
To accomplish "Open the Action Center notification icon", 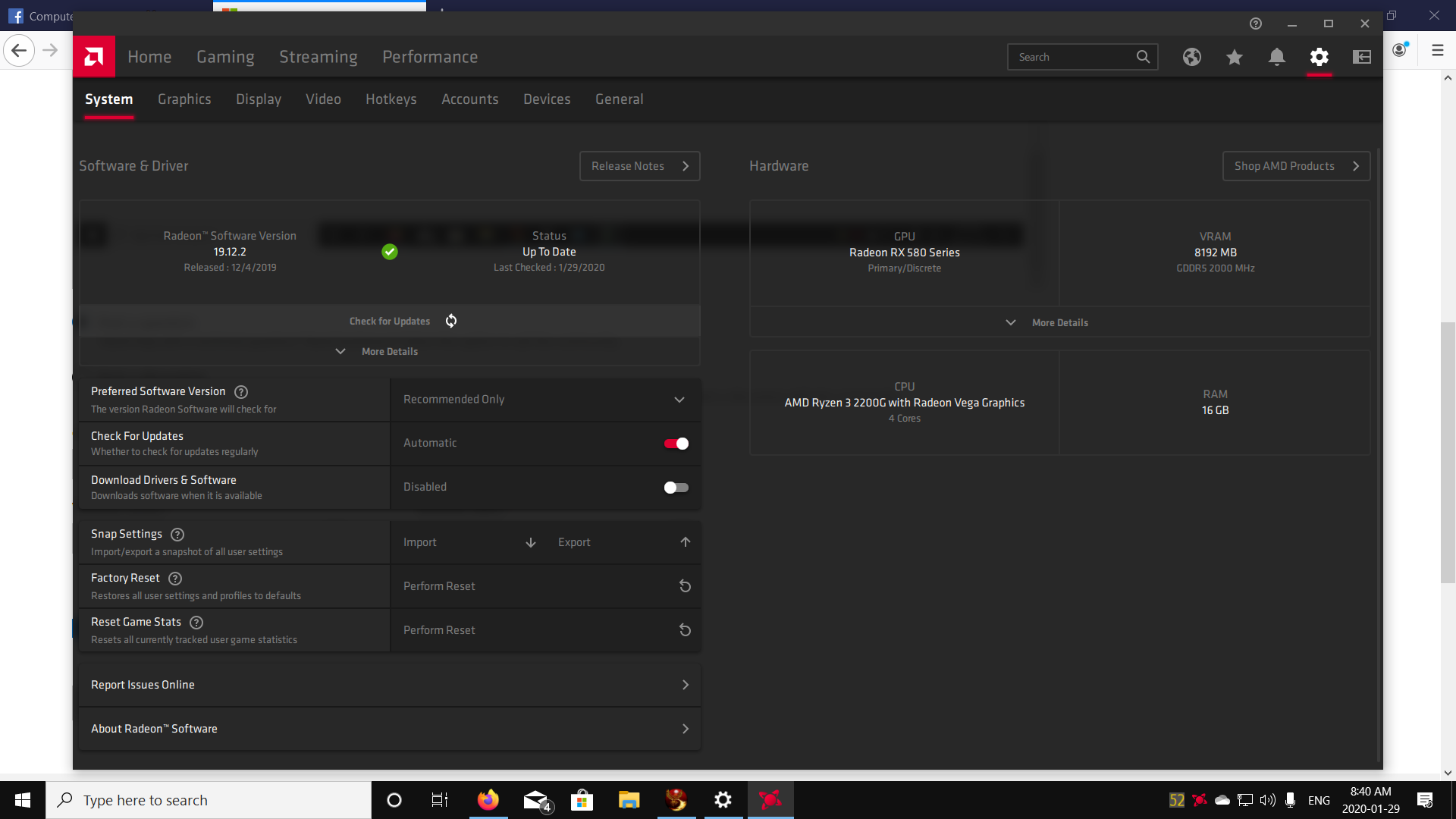I will coord(1425,800).
